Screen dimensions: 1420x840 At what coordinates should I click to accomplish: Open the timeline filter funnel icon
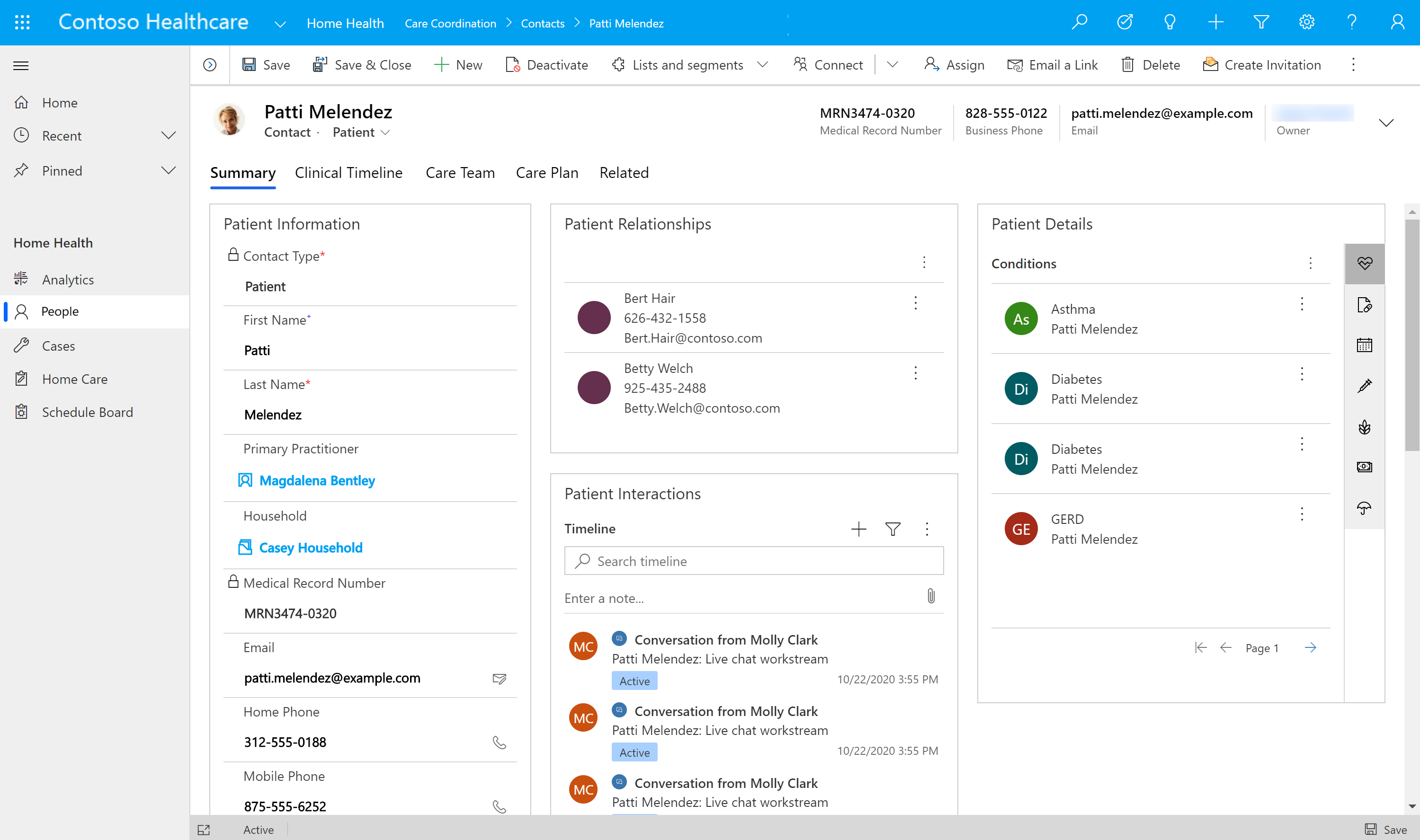pyautogui.click(x=893, y=529)
